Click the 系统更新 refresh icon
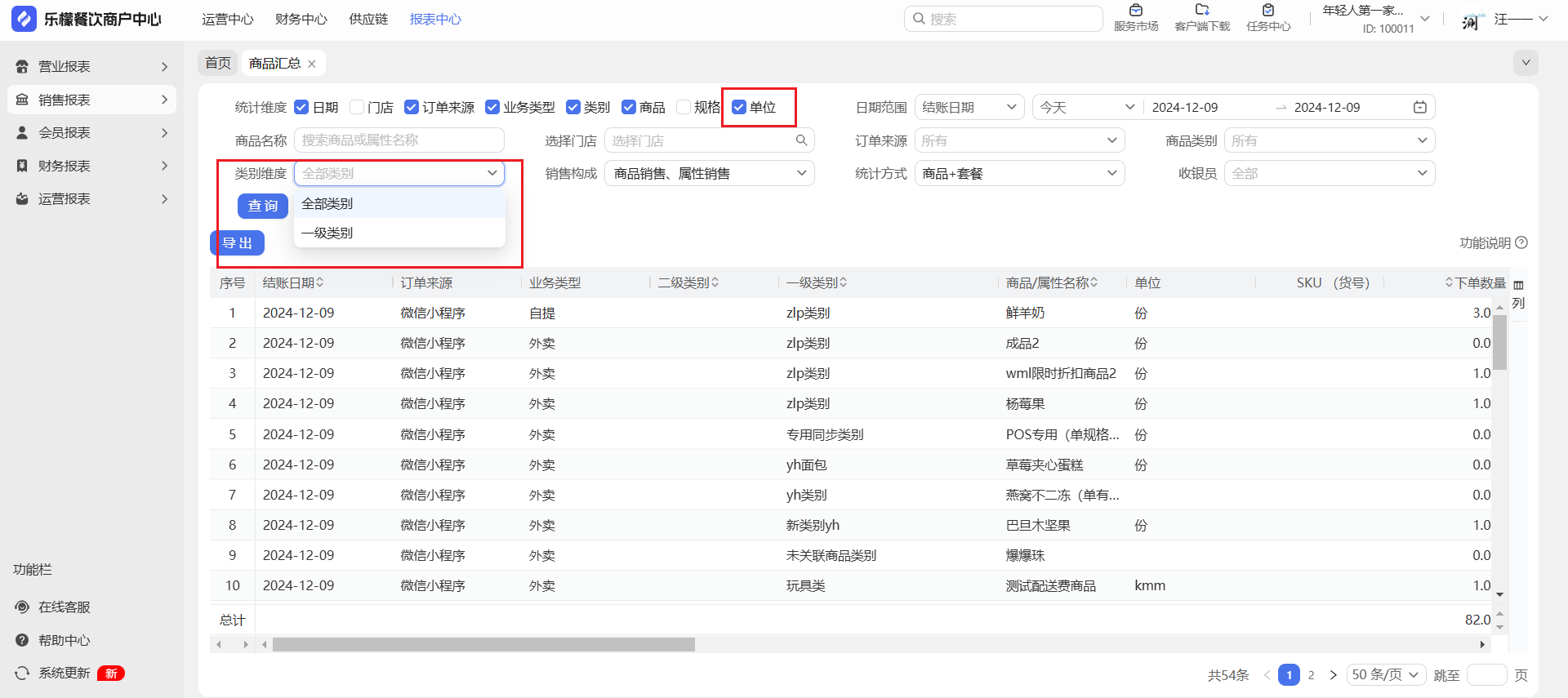This screenshot has width=1568, height=698. pyautogui.click(x=22, y=674)
